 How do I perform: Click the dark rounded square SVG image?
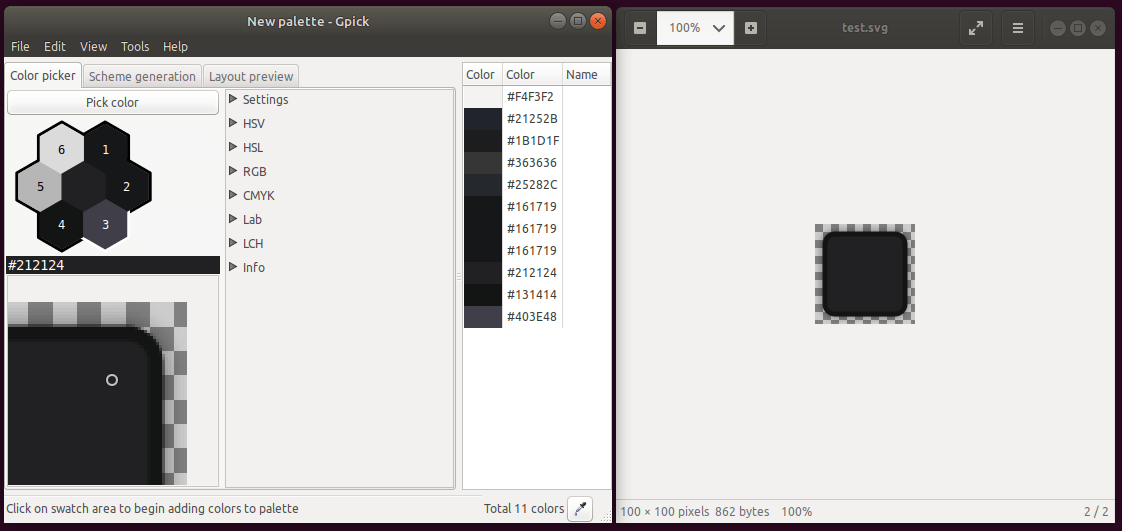864,274
